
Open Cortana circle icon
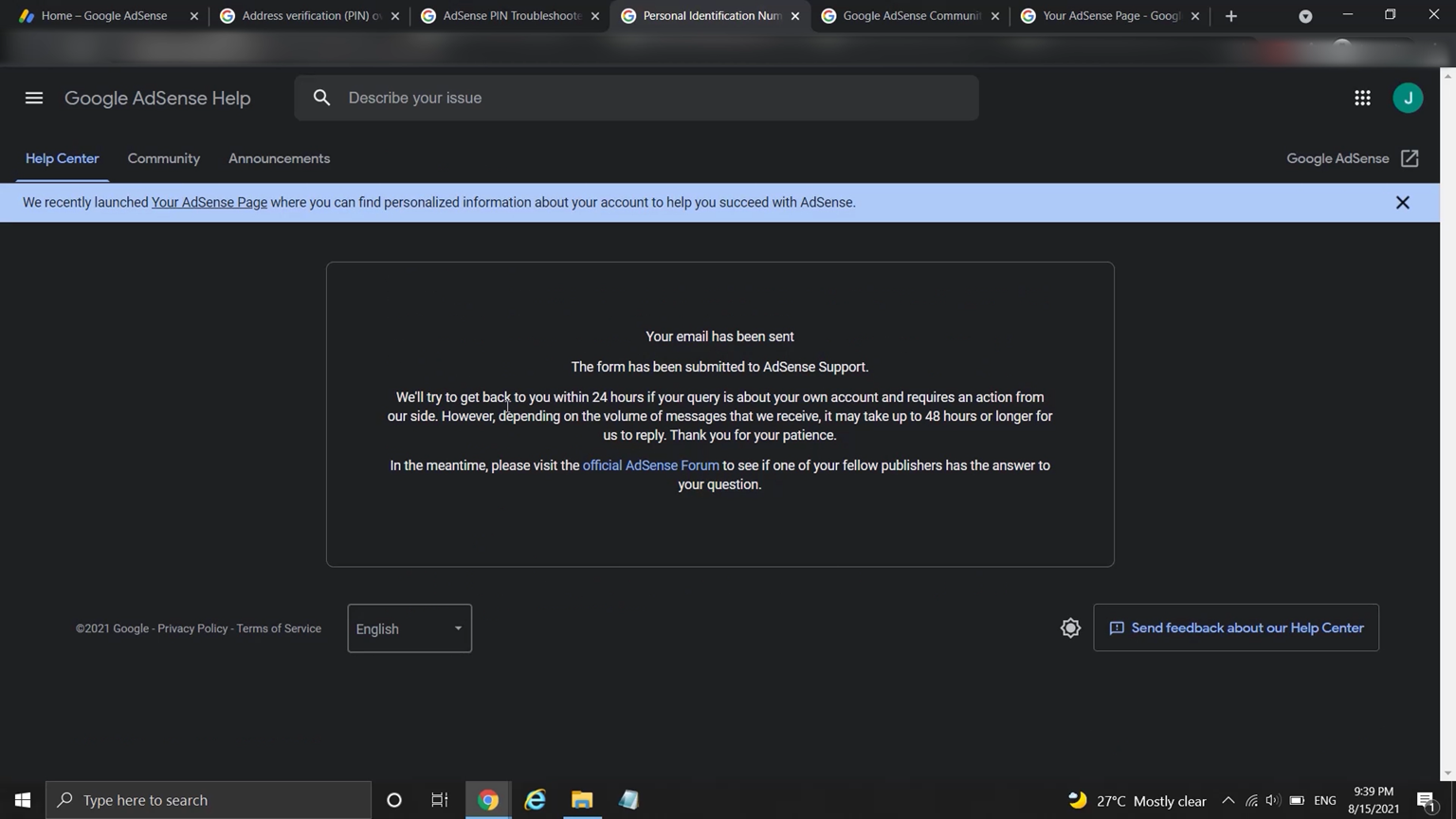(394, 800)
